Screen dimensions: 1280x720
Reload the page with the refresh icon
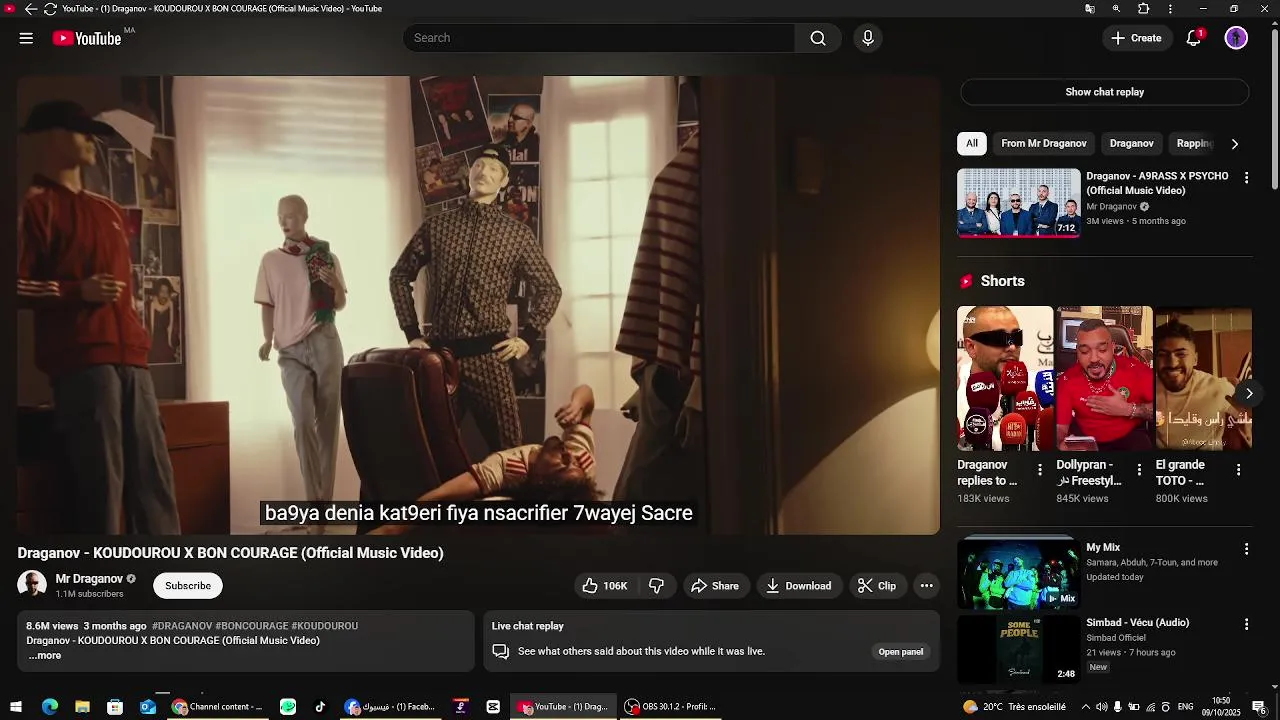(x=50, y=9)
